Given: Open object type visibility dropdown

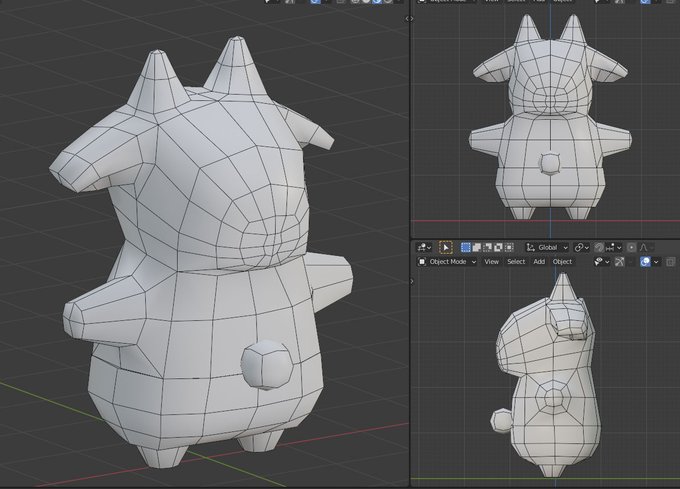Looking at the screenshot, I should (x=602, y=262).
